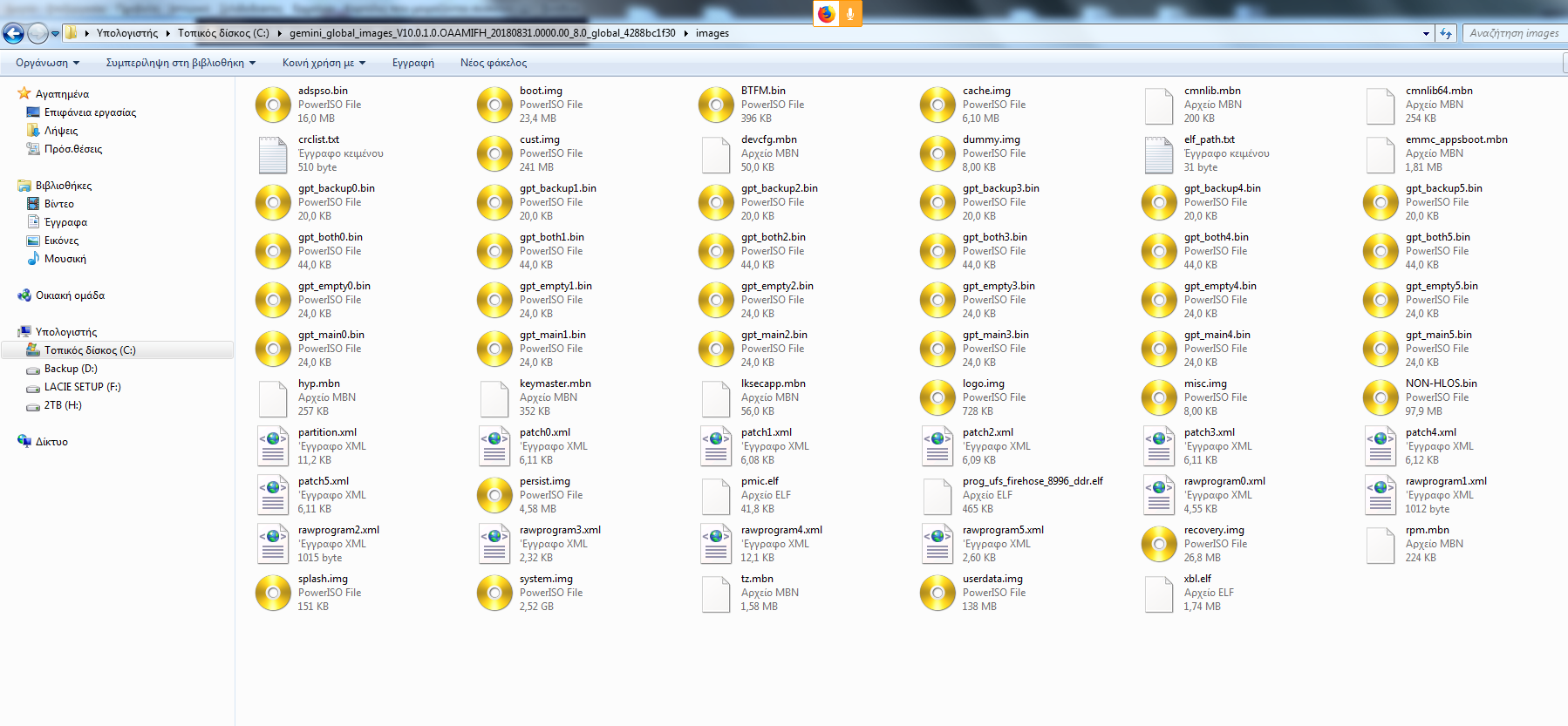Click the Αναζήτηση images search field
1568x726 pixels.
(x=1514, y=33)
